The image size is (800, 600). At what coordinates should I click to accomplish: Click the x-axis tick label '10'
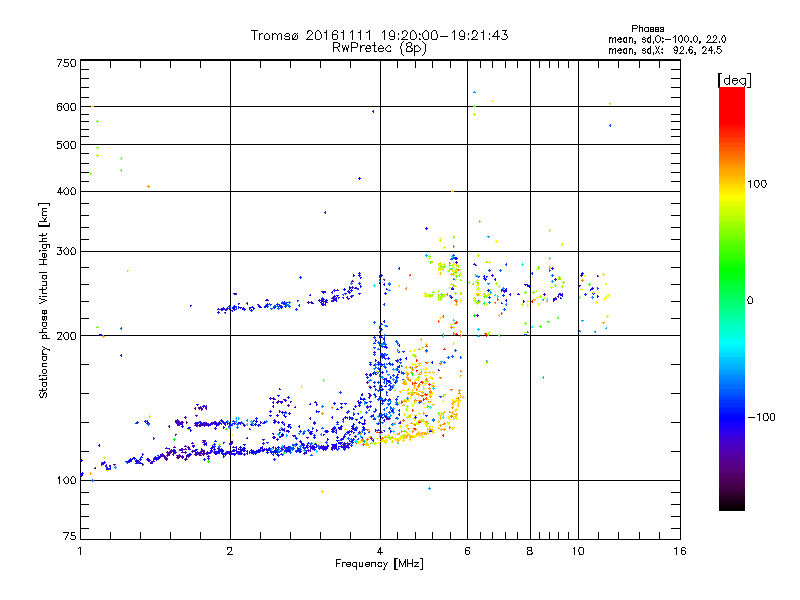[x=578, y=551]
